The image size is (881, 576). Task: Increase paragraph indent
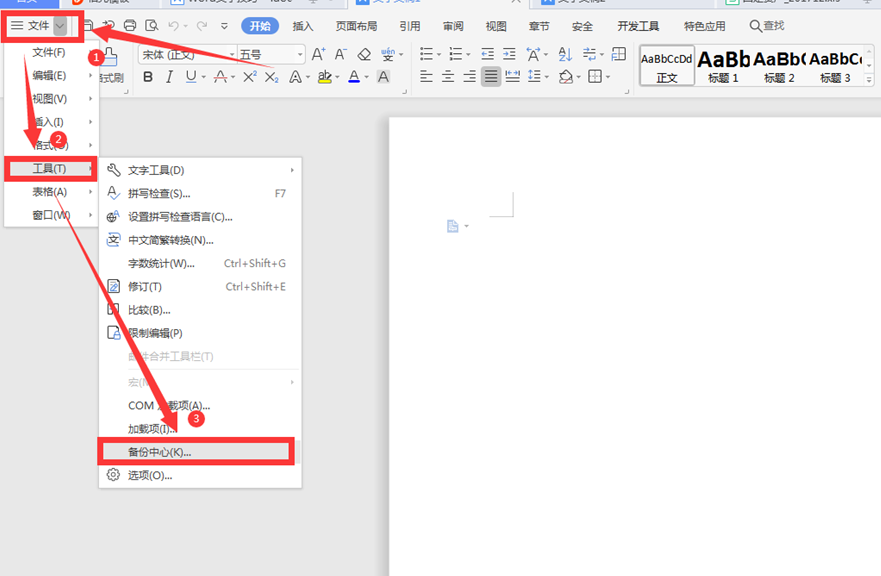[x=509, y=54]
